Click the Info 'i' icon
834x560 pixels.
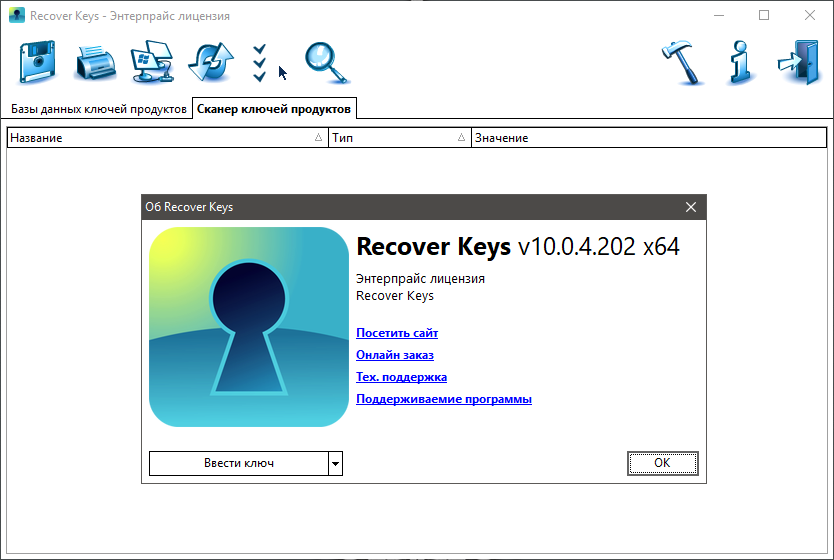pyautogui.click(x=740, y=63)
